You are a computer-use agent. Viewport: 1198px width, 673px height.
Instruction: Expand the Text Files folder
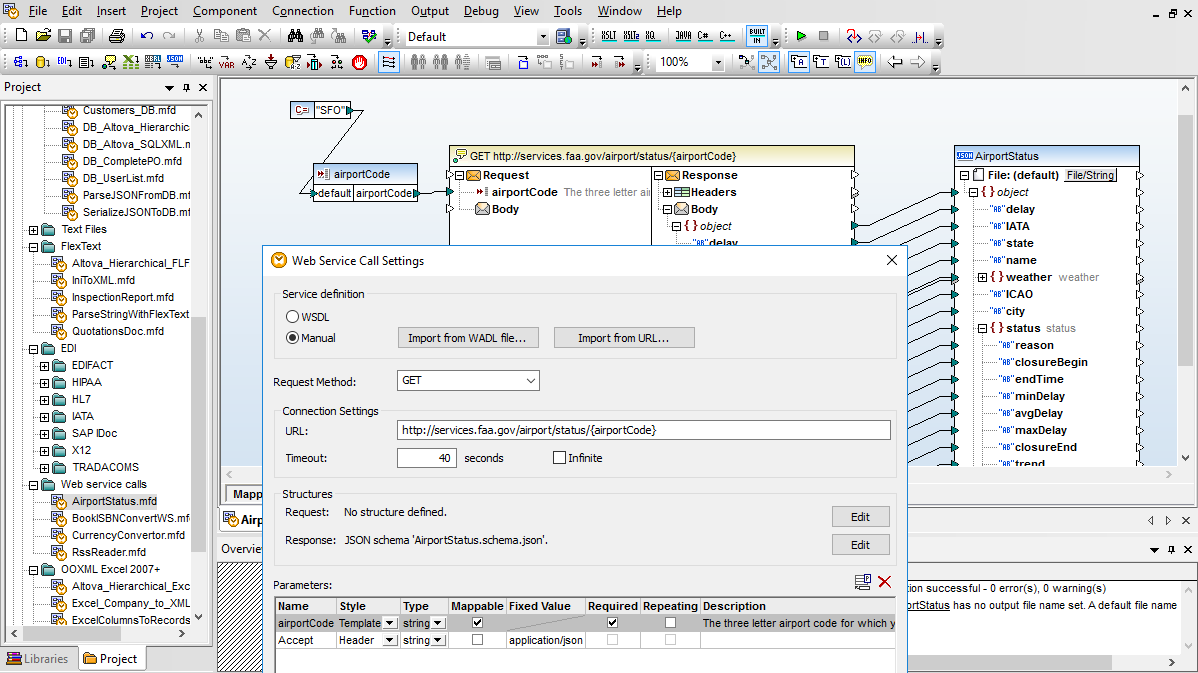click(34, 229)
